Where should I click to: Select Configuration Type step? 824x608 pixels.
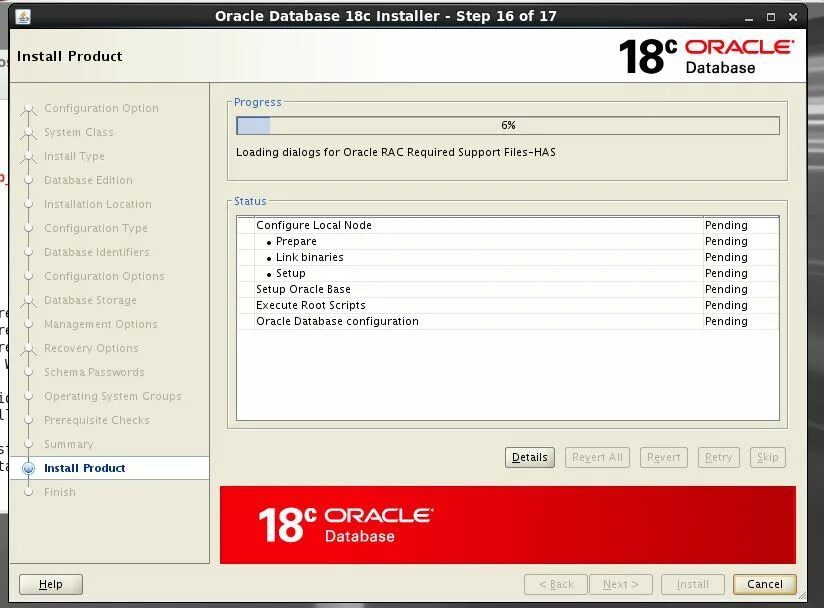click(96, 229)
